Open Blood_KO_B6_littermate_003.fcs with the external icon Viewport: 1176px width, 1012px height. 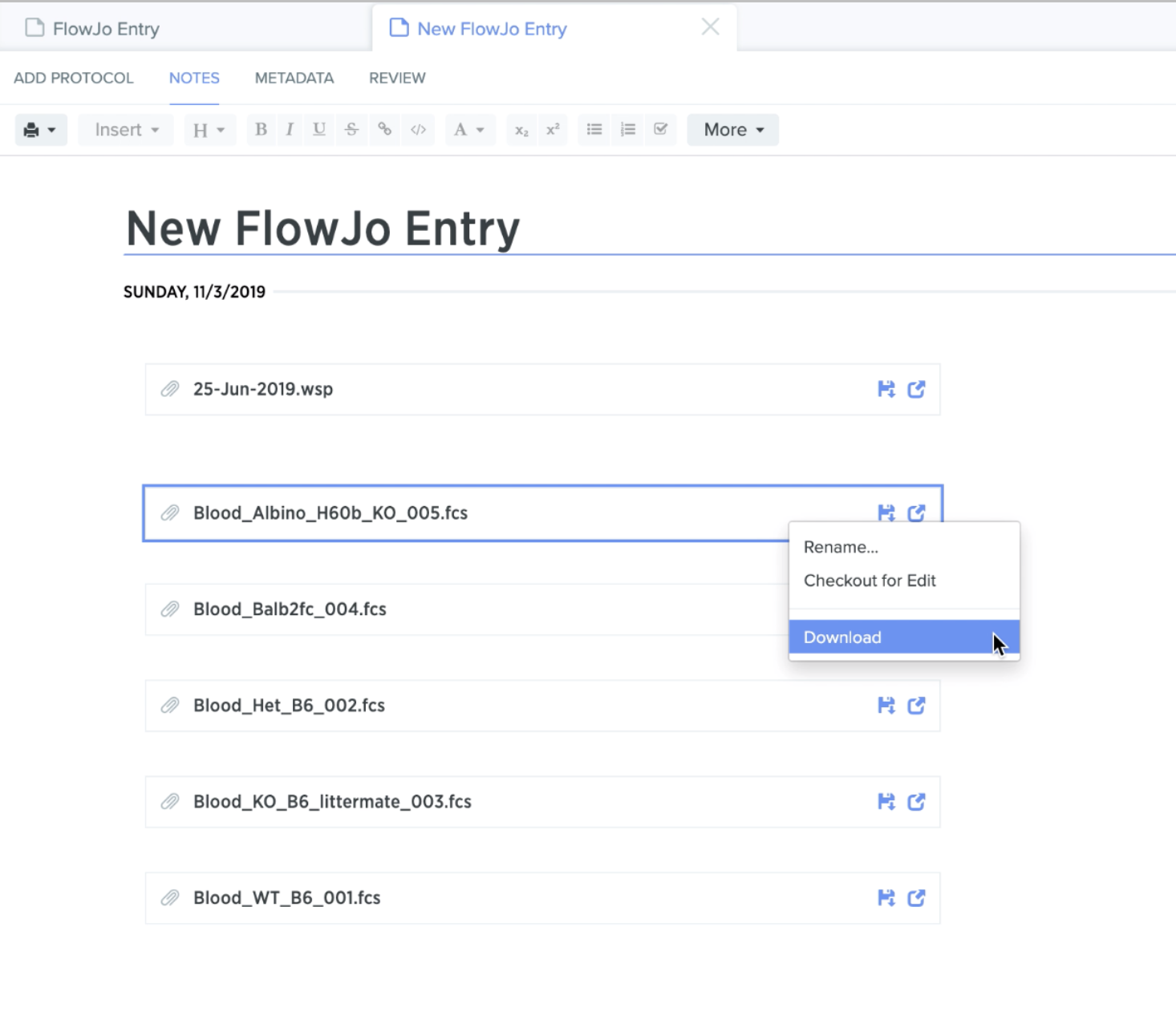click(916, 802)
